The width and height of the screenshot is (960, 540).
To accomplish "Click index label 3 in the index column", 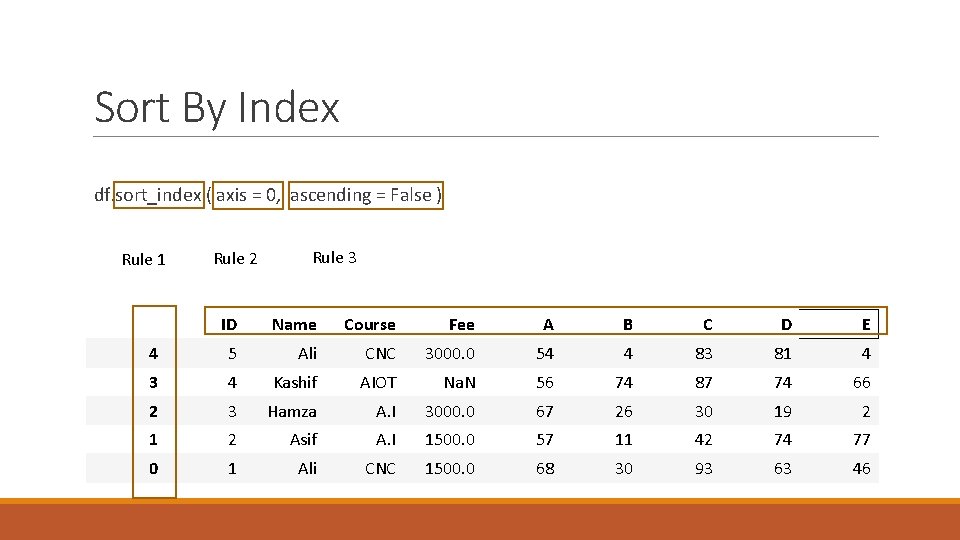I will pyautogui.click(x=153, y=383).
